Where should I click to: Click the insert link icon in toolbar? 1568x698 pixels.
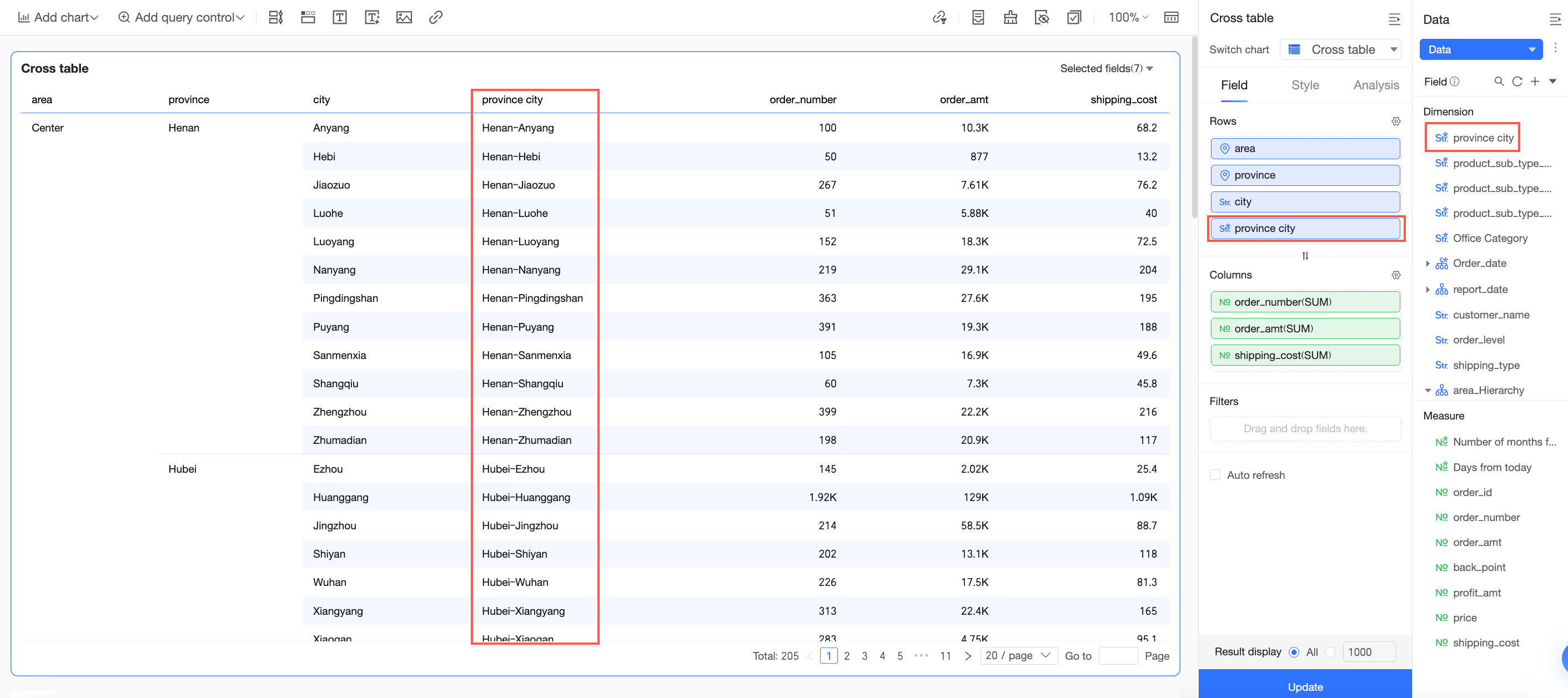435,18
